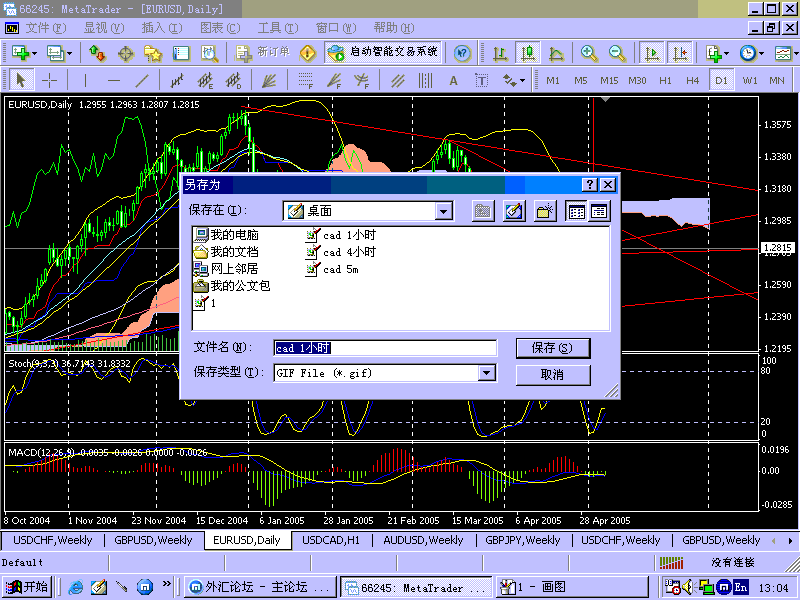Image resolution: width=800 pixels, height=600 pixels.
Task: Go to desktop via dialog toolbar icon
Action: click(x=514, y=211)
